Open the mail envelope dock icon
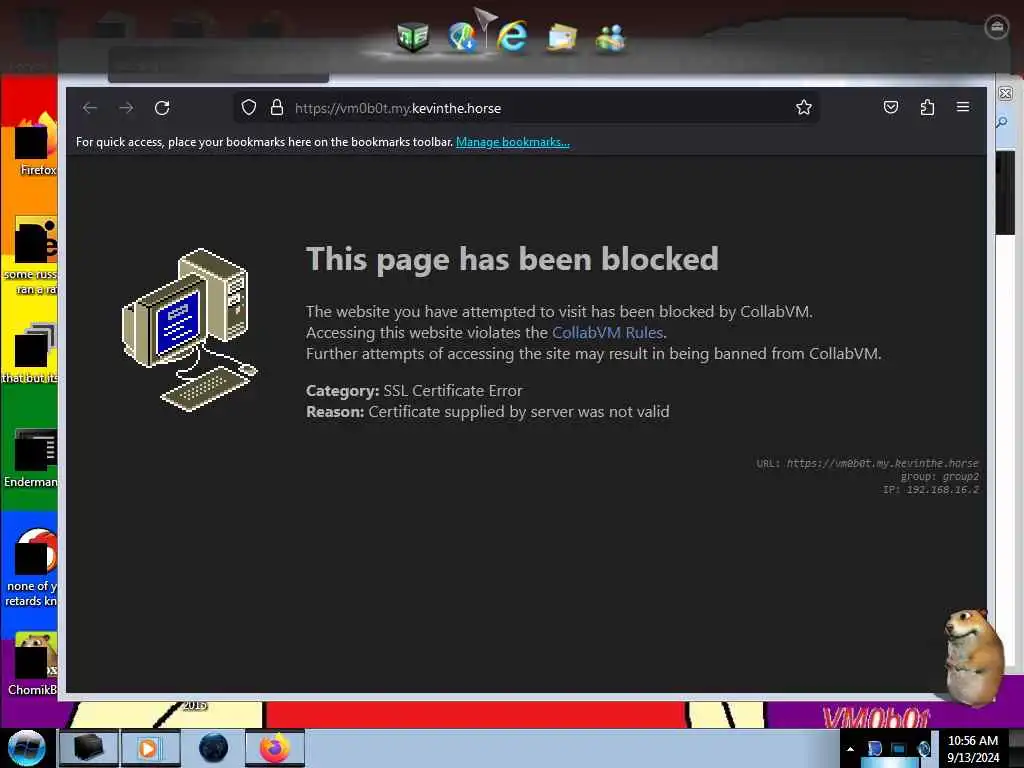Image resolution: width=1024 pixels, height=768 pixels. [562, 37]
